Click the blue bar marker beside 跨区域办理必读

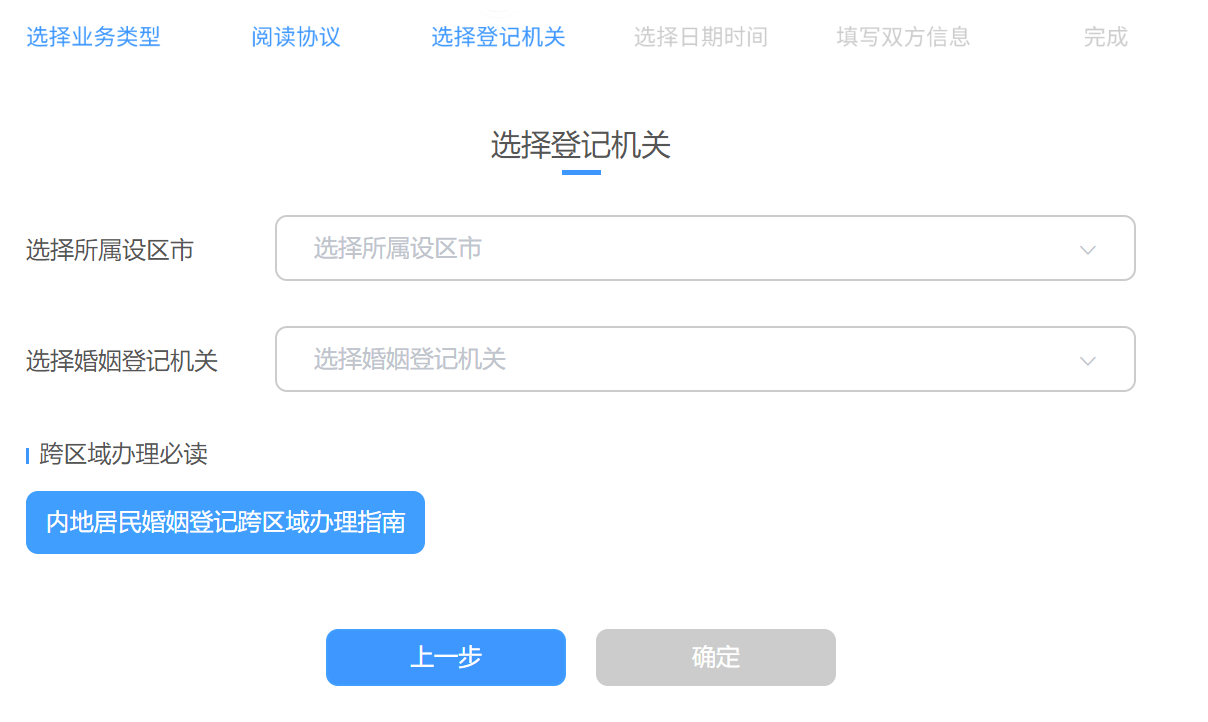(28, 456)
